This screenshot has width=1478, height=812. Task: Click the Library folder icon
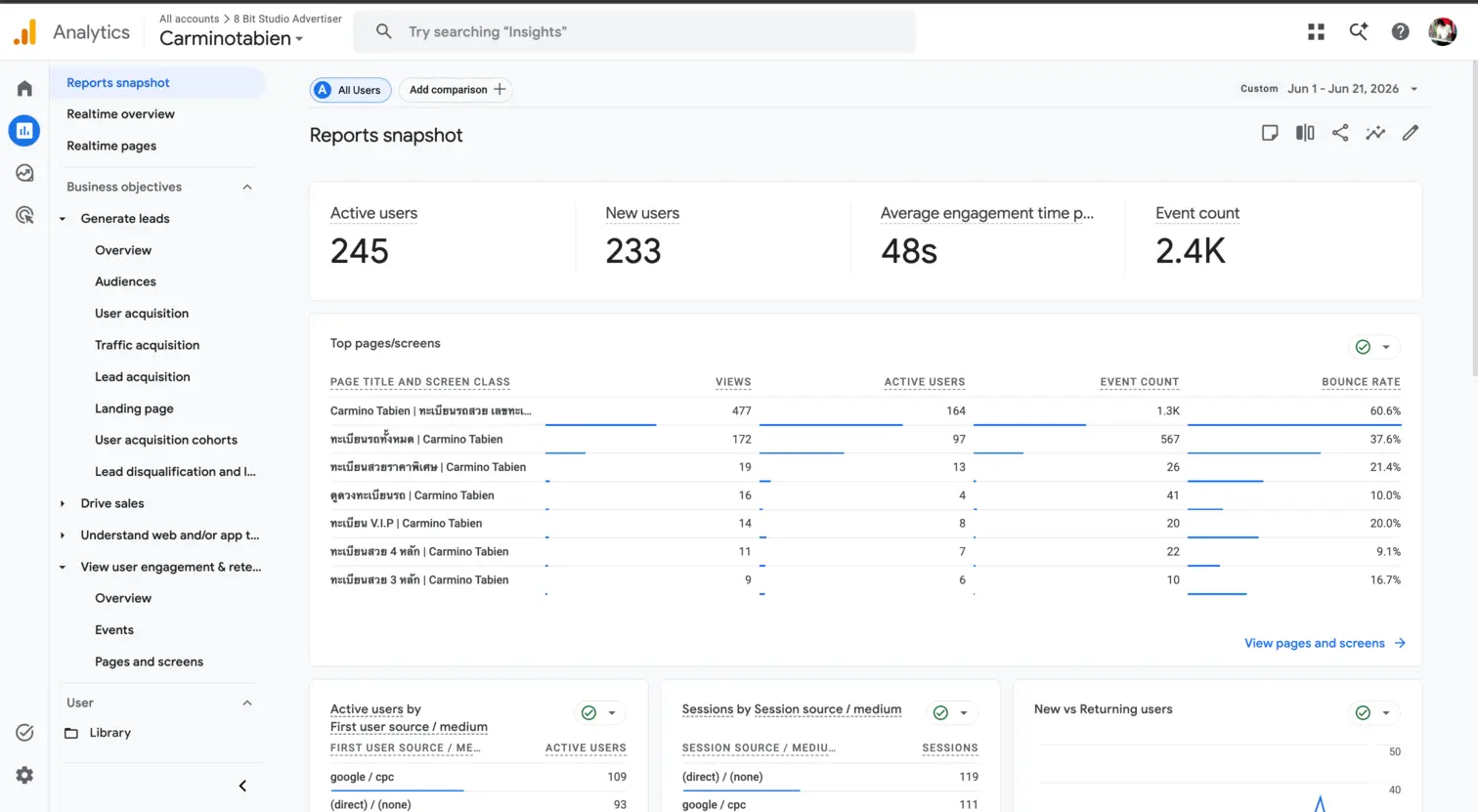71,733
